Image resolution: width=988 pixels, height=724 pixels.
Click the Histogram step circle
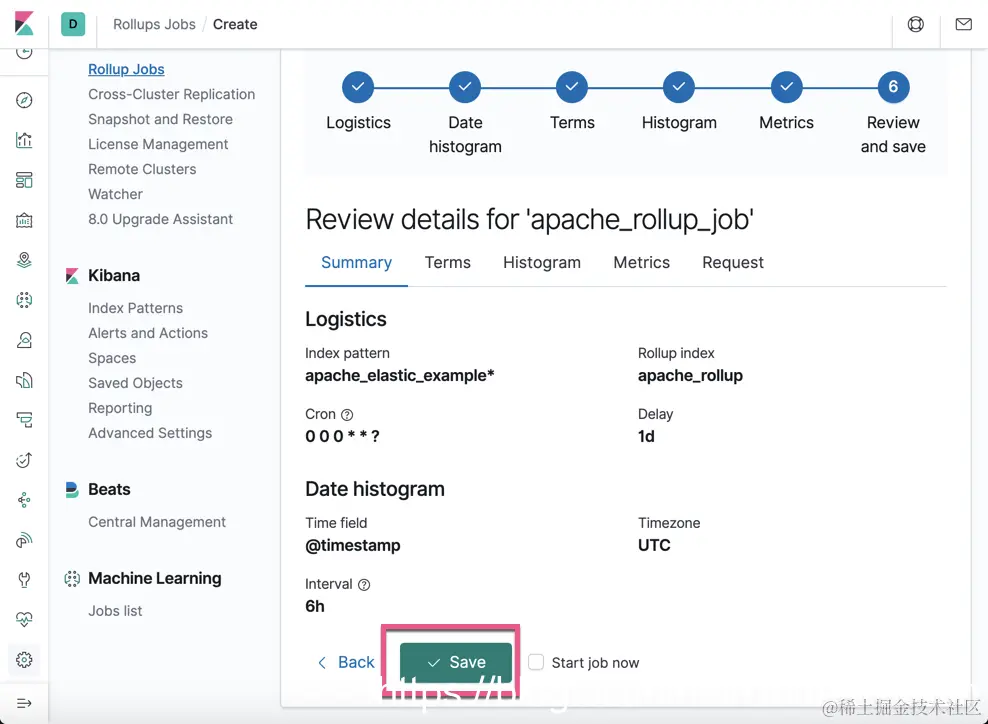679,87
